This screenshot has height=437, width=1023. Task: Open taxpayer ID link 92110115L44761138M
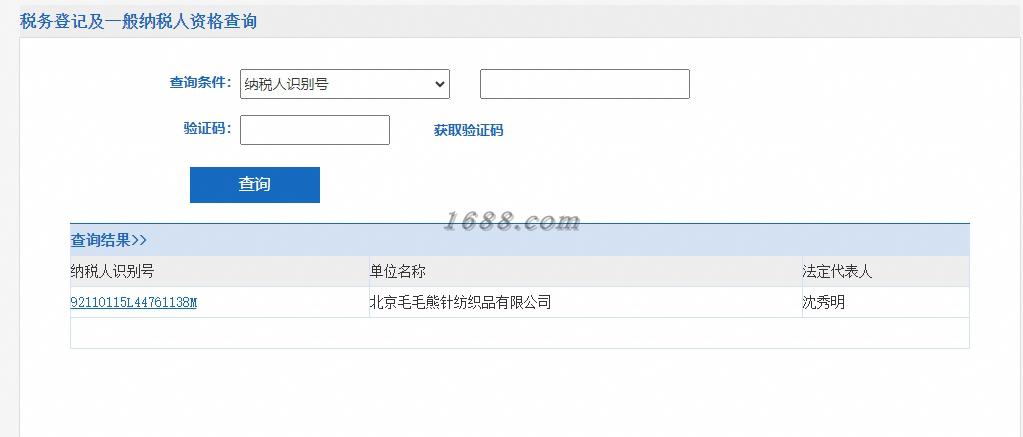(134, 303)
